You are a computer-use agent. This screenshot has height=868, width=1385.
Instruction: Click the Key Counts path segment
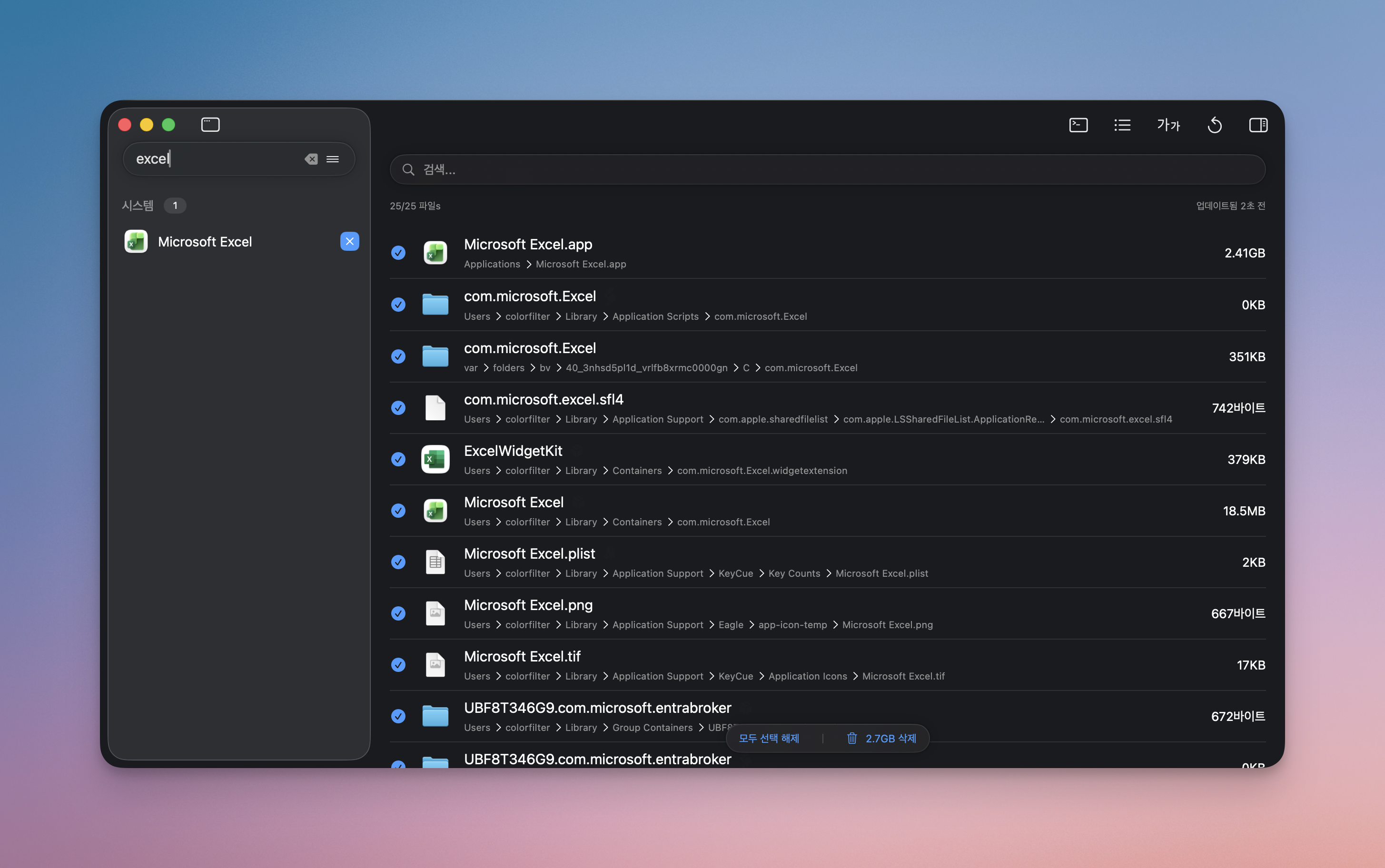pos(794,573)
